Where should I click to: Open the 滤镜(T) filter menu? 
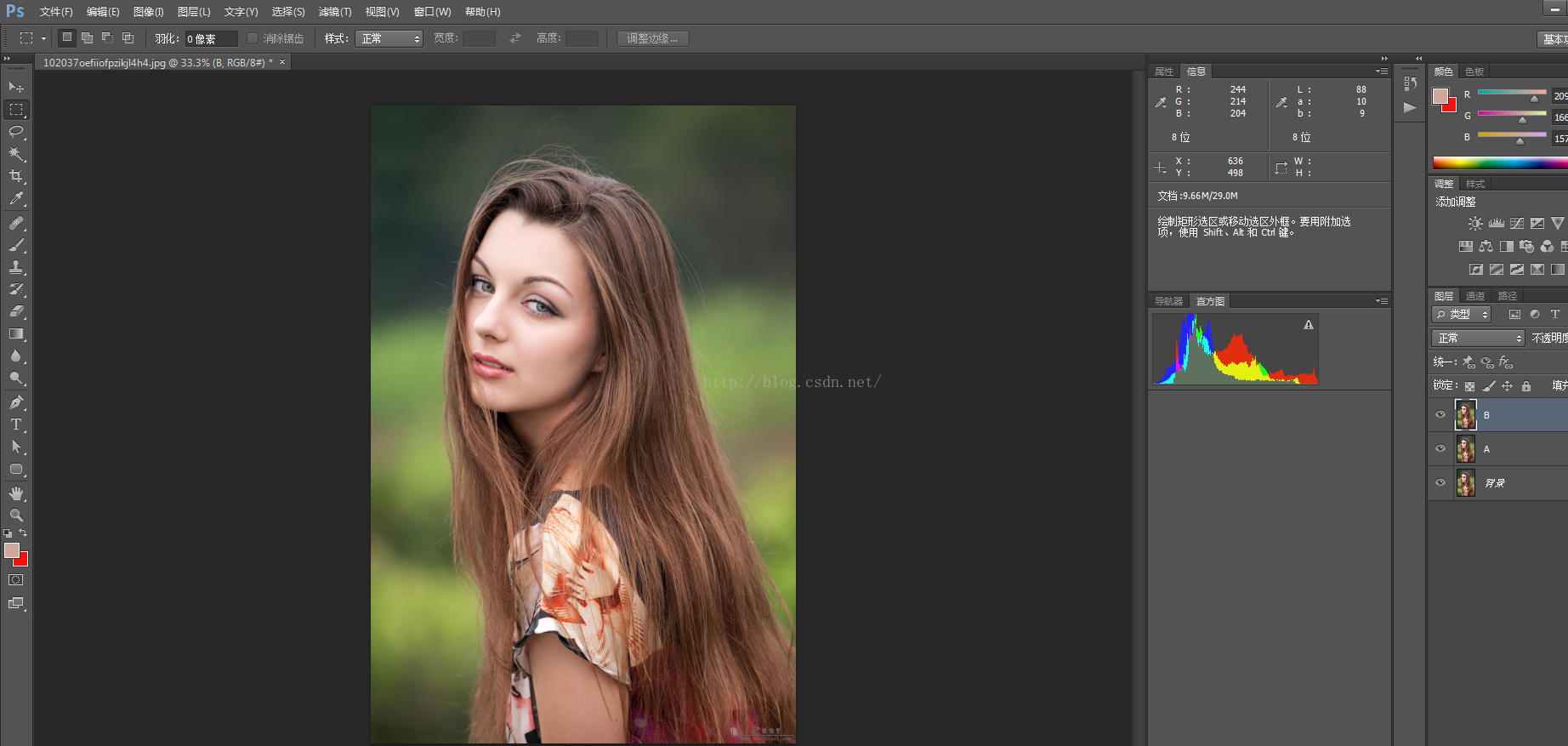point(334,12)
